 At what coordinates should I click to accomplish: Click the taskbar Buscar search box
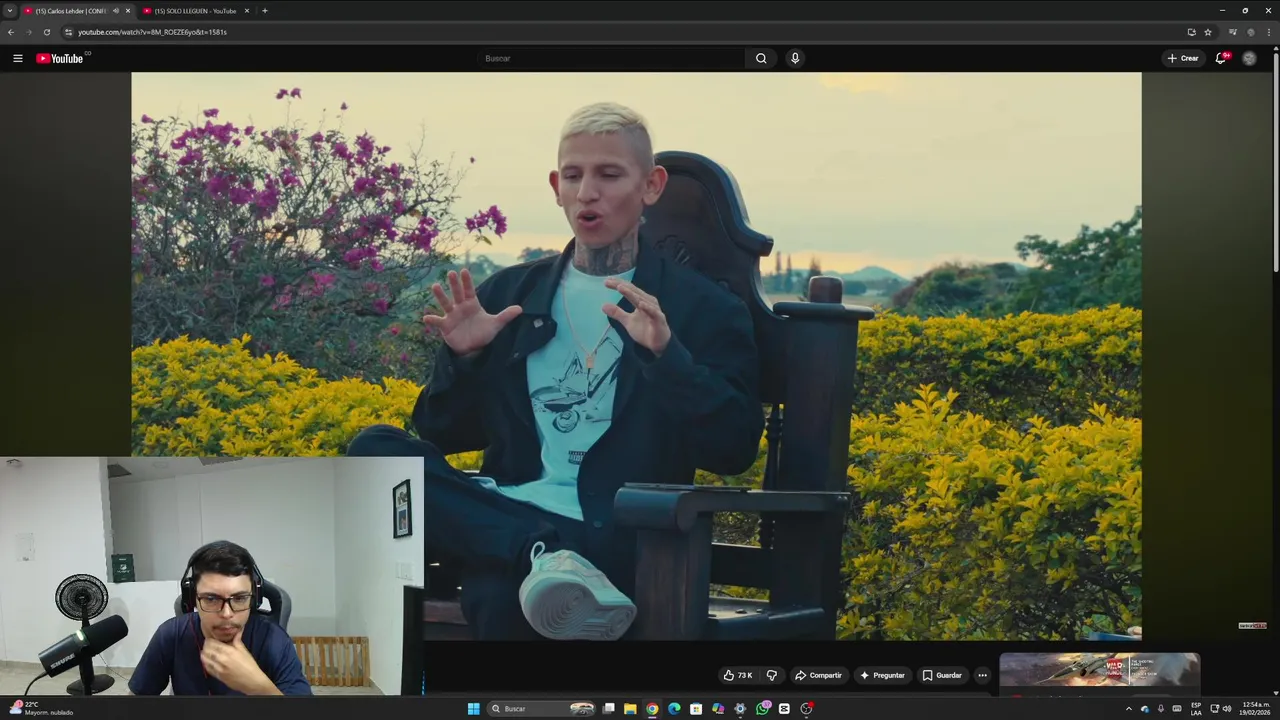click(542, 709)
